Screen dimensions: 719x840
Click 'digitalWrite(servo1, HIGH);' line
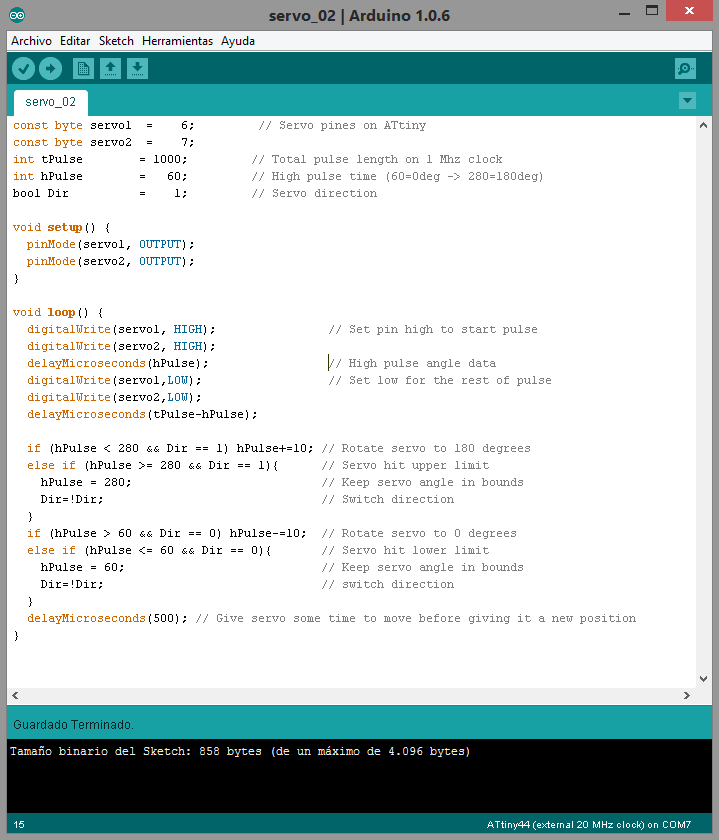(x=121, y=329)
